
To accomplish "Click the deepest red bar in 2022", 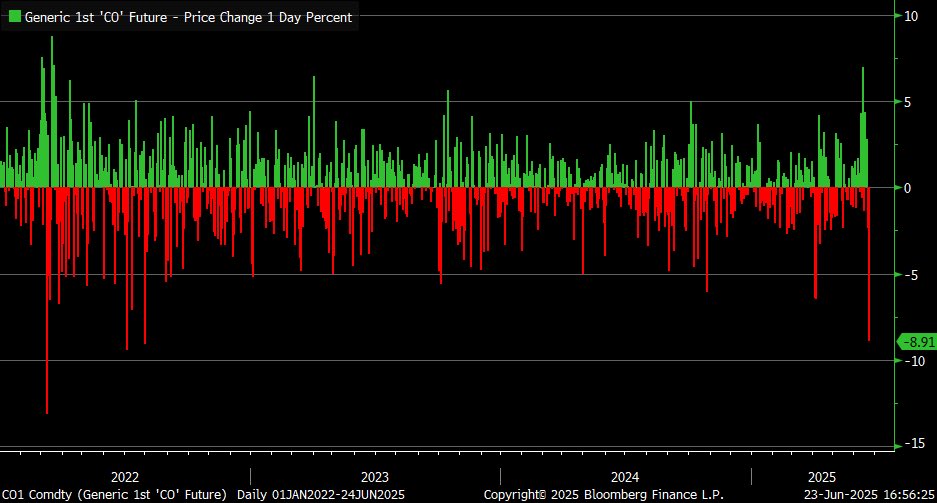I will (x=47, y=300).
